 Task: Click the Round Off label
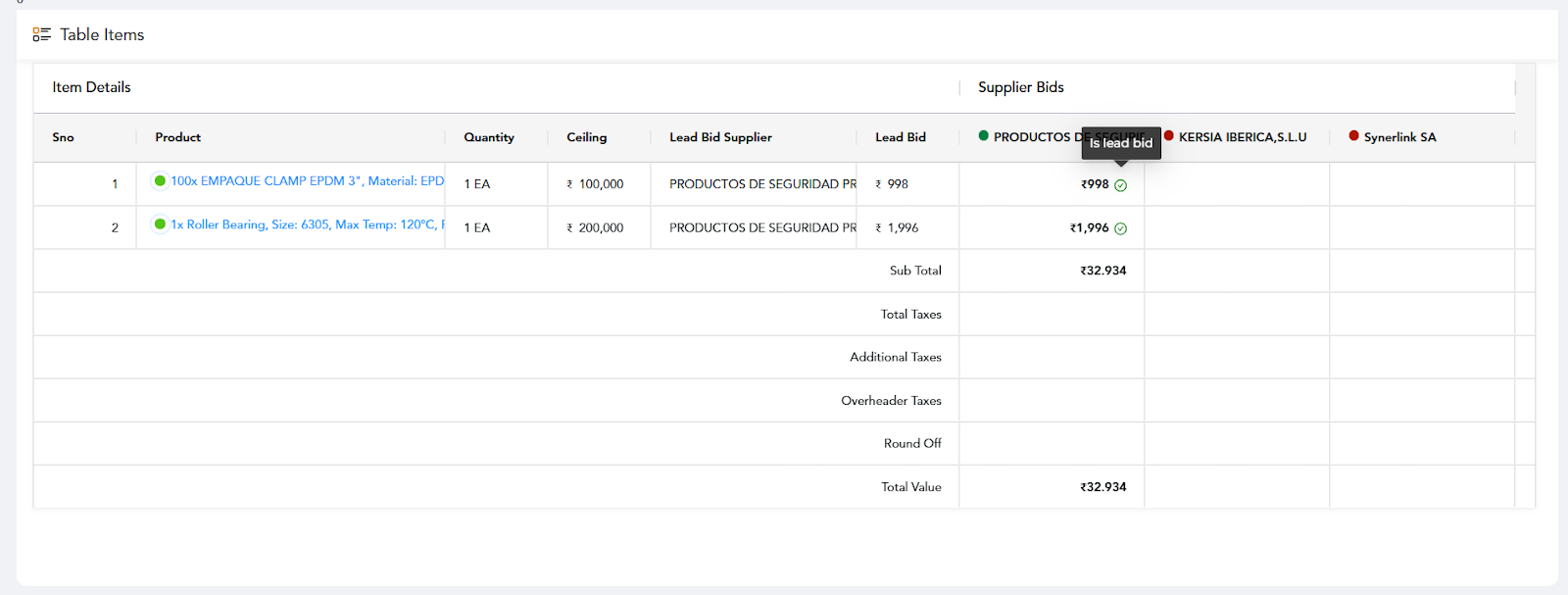click(x=912, y=443)
